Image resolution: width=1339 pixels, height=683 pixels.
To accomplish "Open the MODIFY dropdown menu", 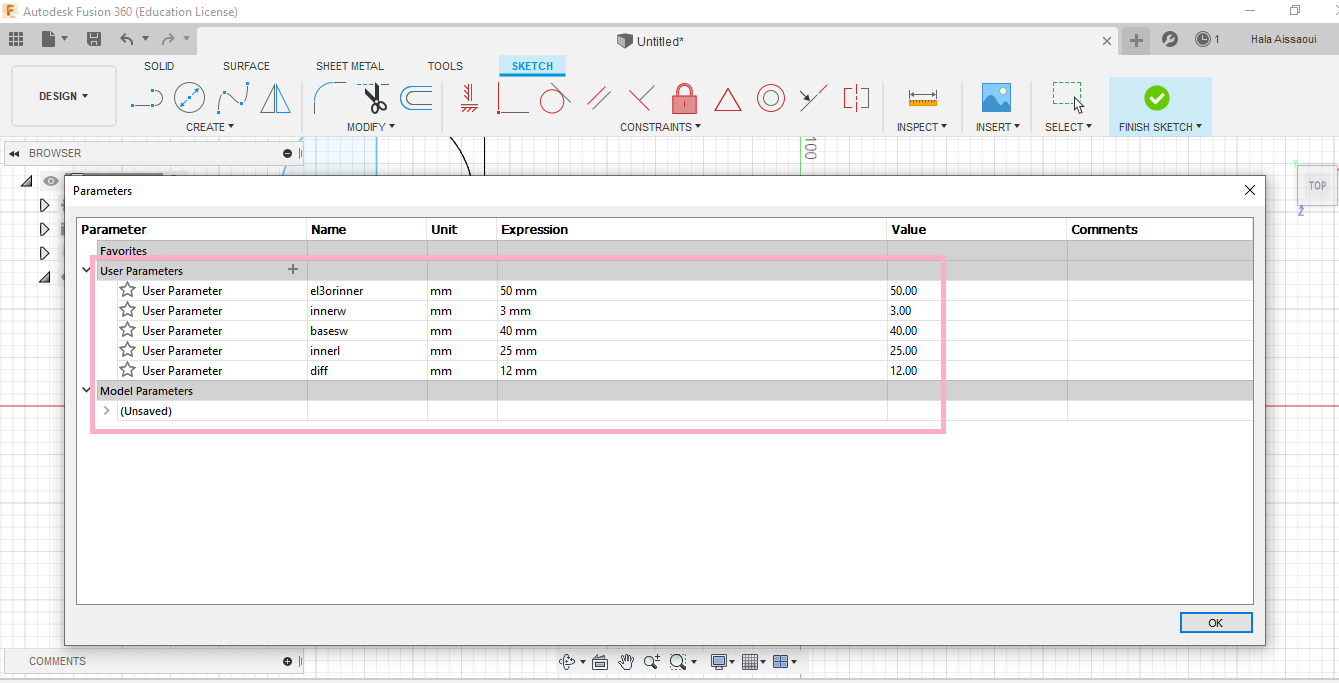I will click(x=371, y=127).
